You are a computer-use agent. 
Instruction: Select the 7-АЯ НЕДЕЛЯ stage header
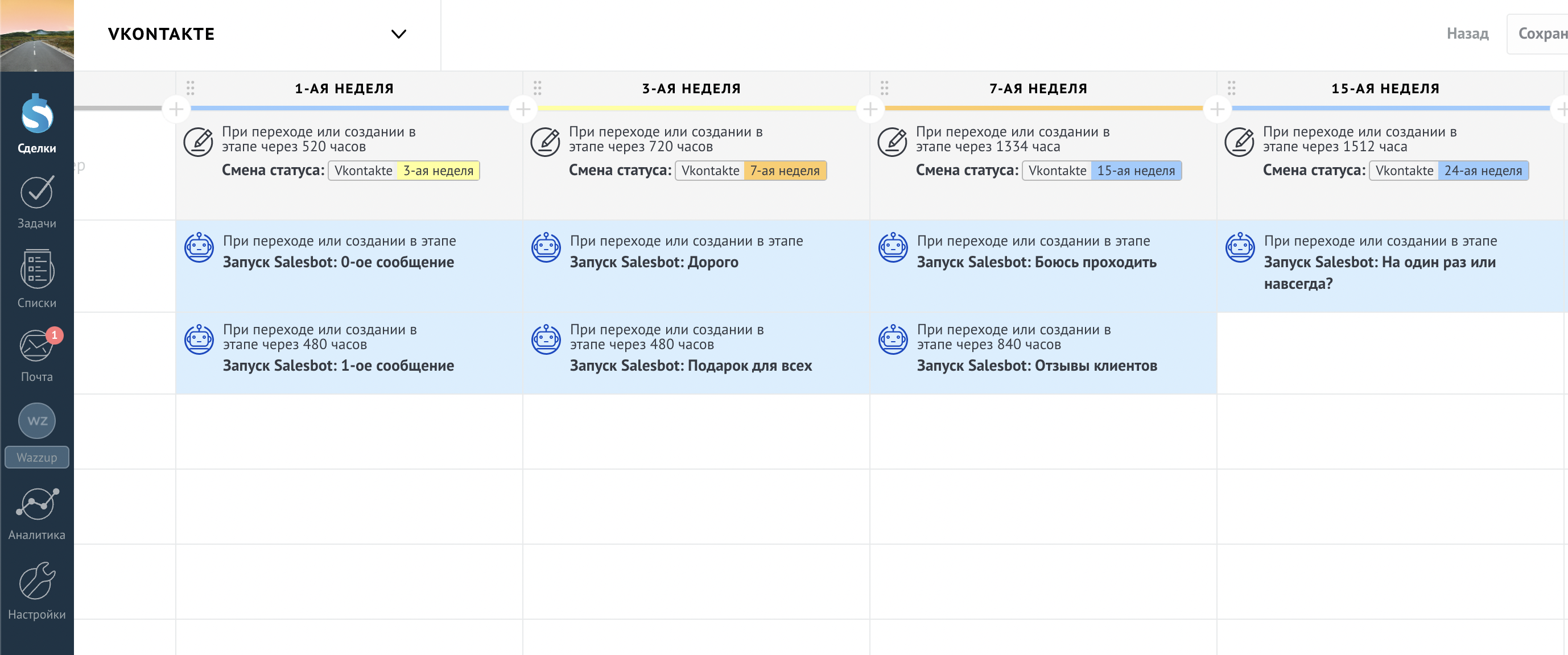[x=1038, y=89]
